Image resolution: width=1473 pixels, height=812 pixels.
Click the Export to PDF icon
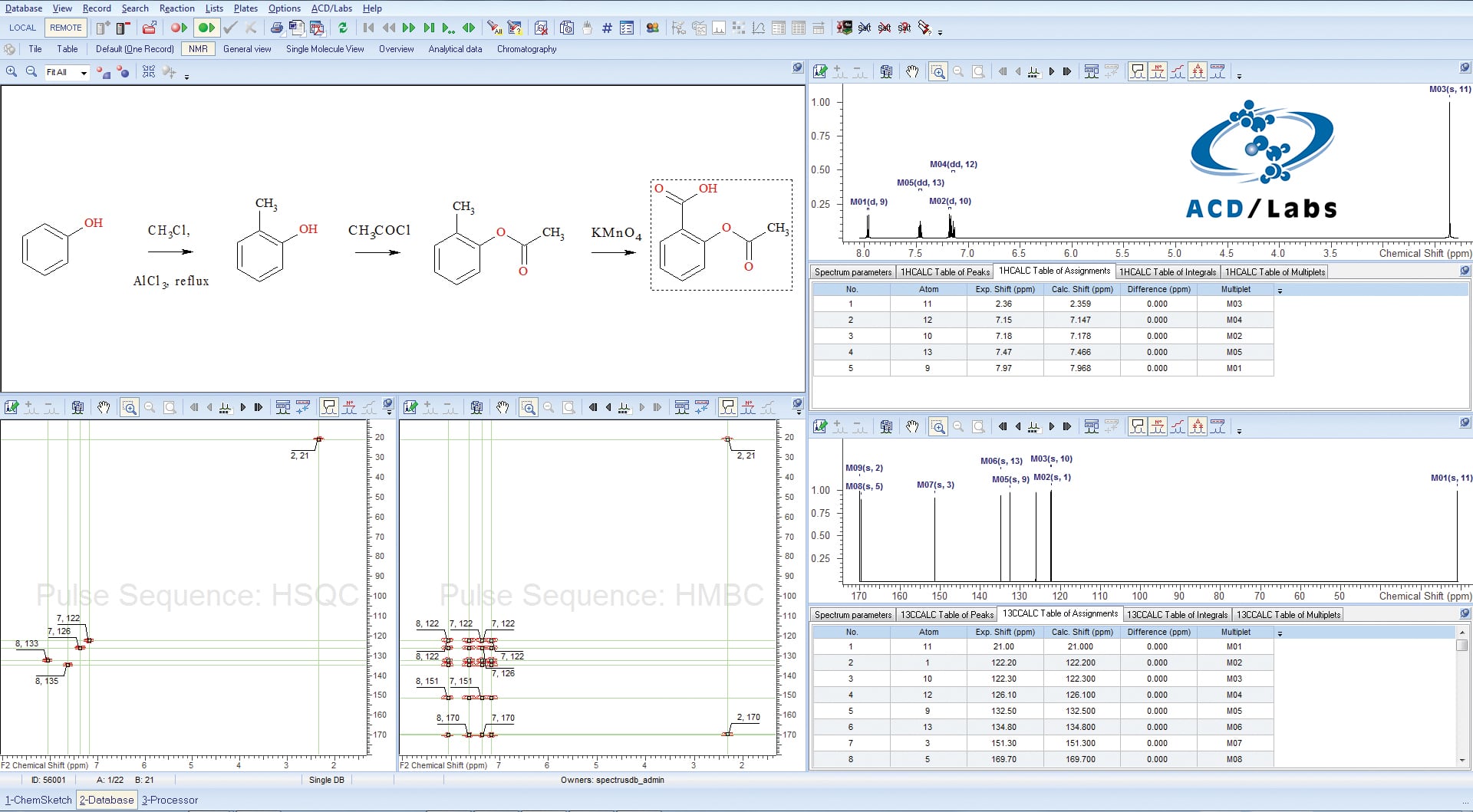point(317,28)
